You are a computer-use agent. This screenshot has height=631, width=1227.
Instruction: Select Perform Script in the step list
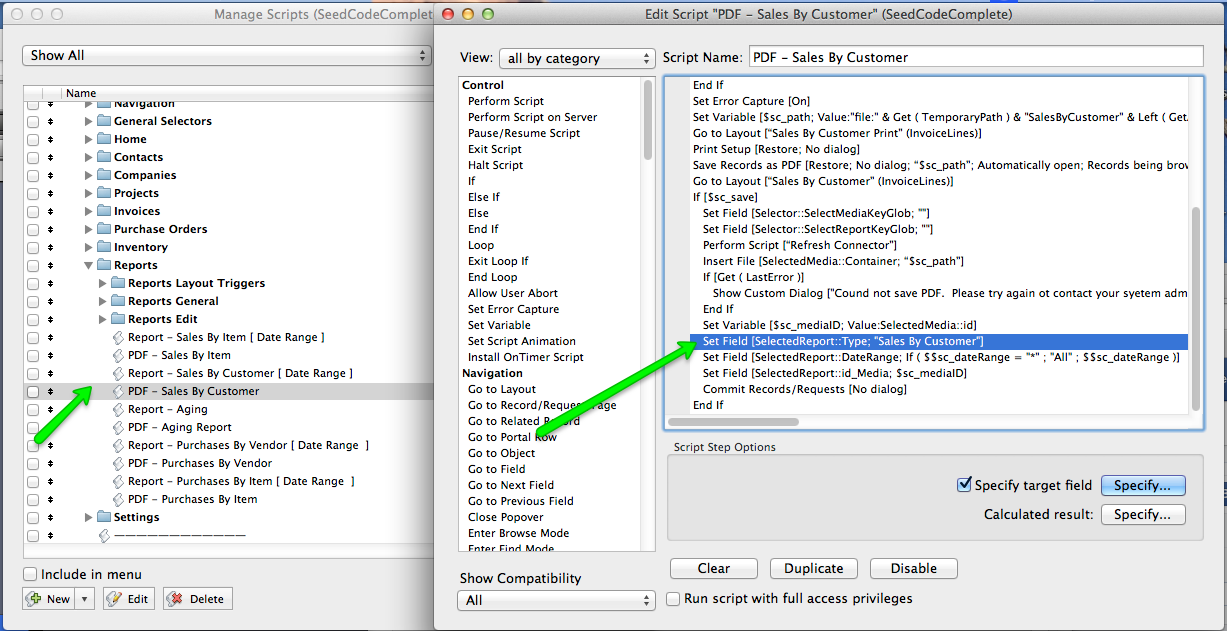click(506, 101)
